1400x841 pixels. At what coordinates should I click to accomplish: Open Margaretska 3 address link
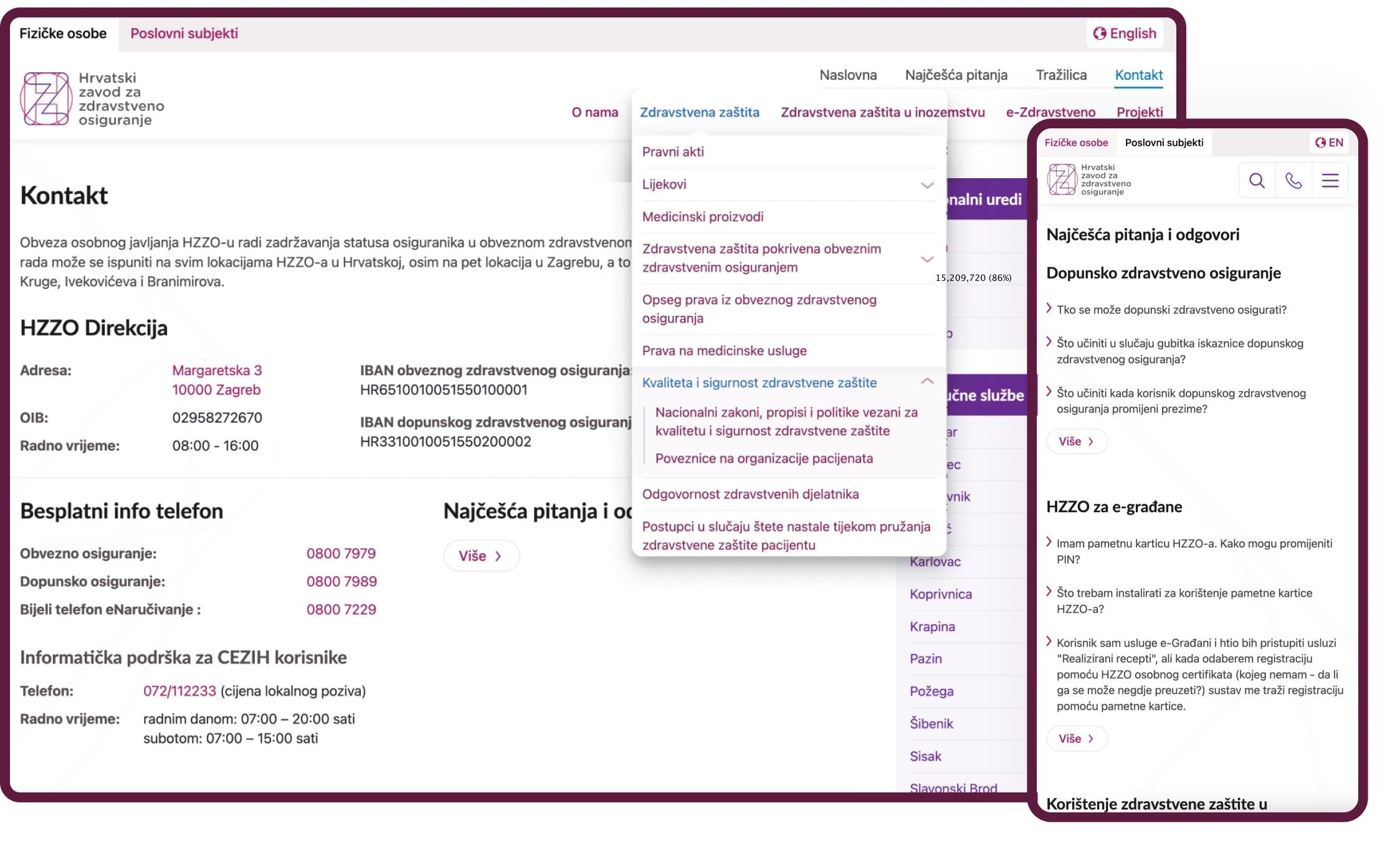point(217,371)
